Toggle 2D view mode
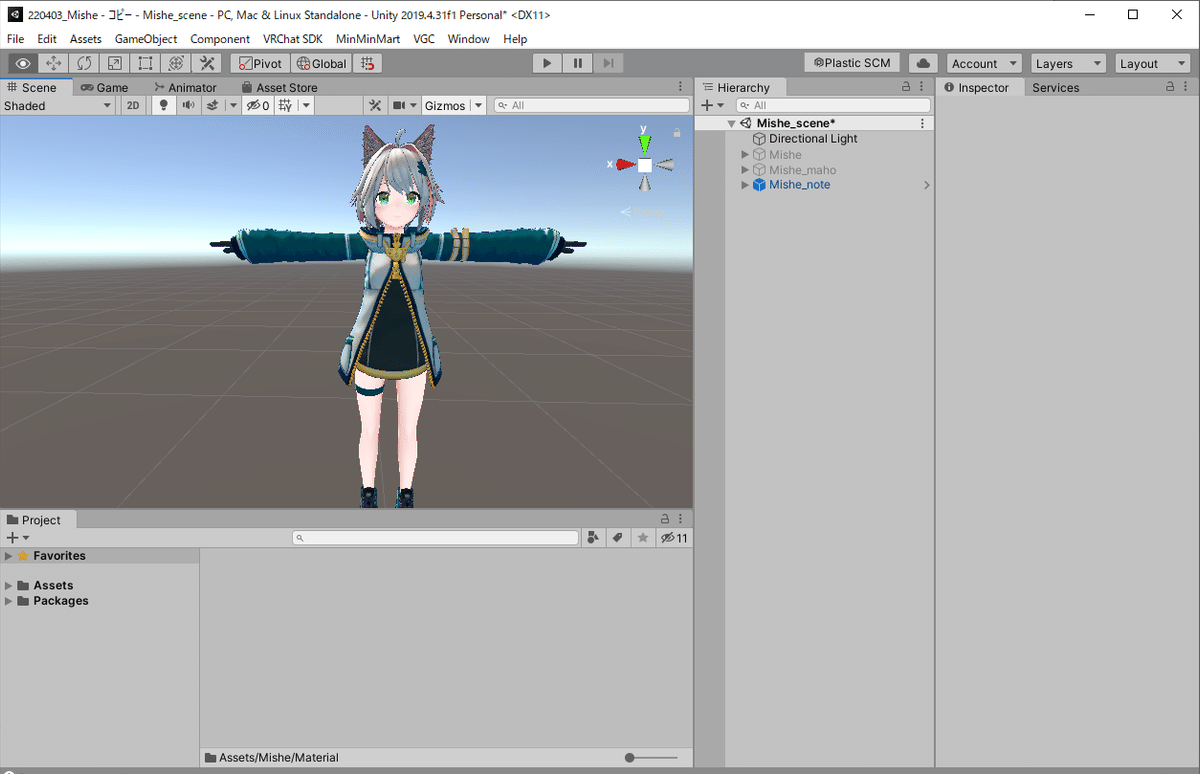 tap(133, 105)
